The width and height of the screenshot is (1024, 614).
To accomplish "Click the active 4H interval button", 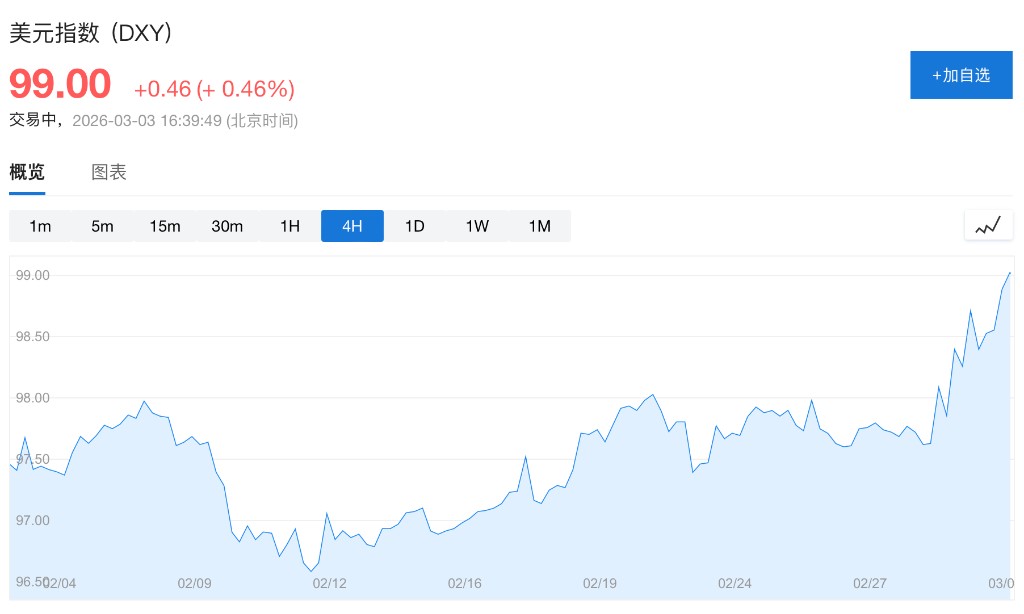I will [x=352, y=226].
